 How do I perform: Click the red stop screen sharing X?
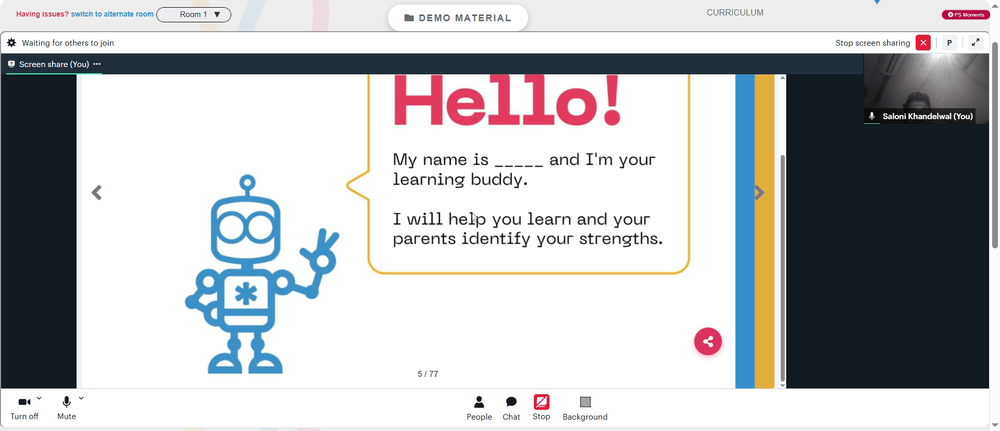coord(923,43)
